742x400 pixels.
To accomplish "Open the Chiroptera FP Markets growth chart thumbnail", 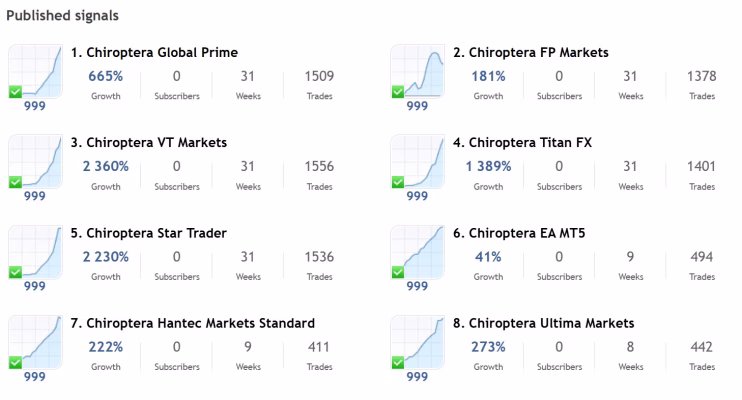I will (x=417, y=71).
